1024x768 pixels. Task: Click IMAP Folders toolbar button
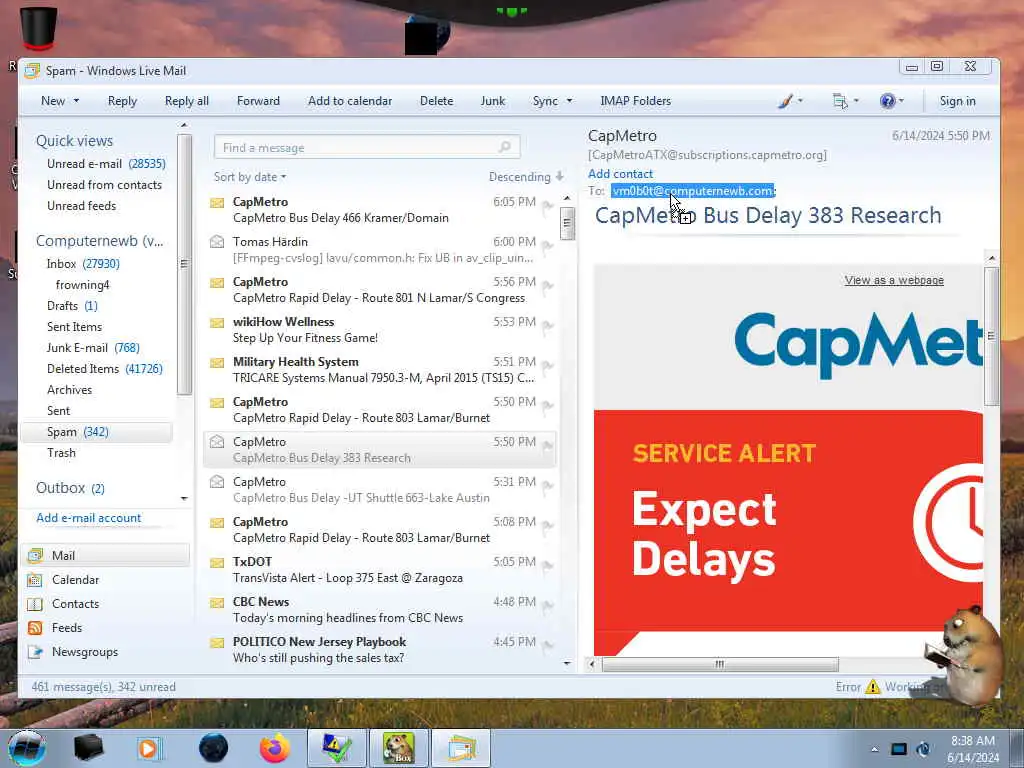635,101
